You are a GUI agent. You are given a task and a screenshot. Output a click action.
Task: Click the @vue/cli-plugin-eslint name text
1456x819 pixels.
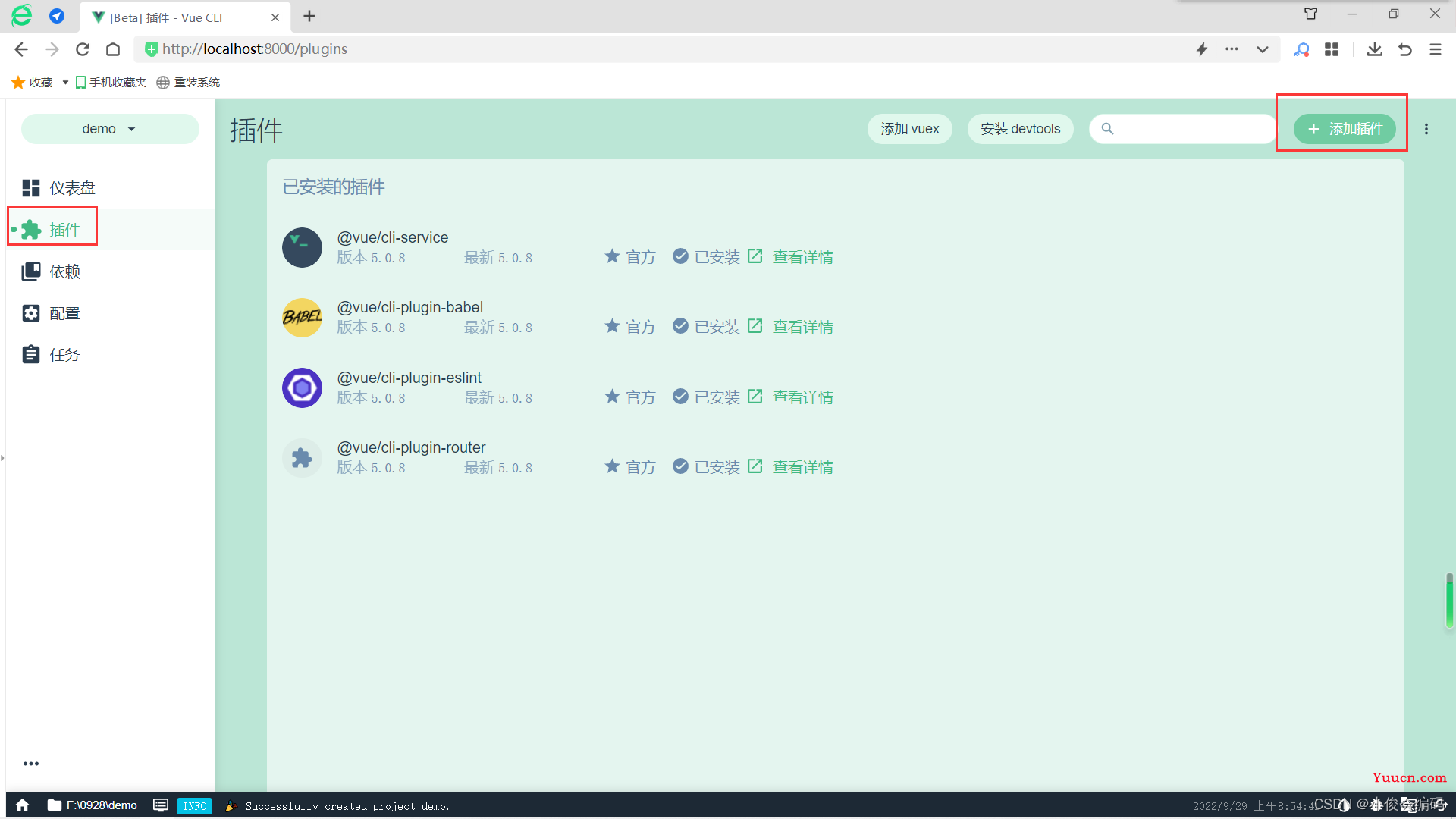click(409, 378)
